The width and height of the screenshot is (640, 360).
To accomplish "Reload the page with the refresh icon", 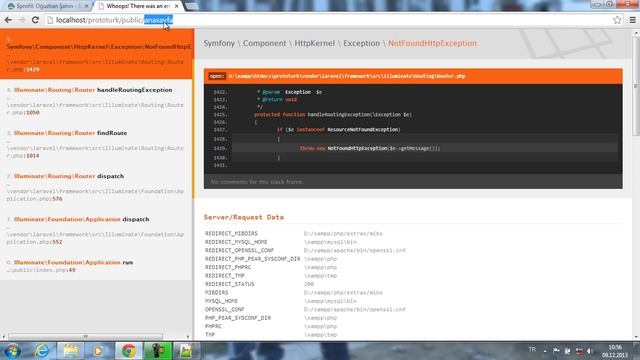I will [x=35, y=20].
